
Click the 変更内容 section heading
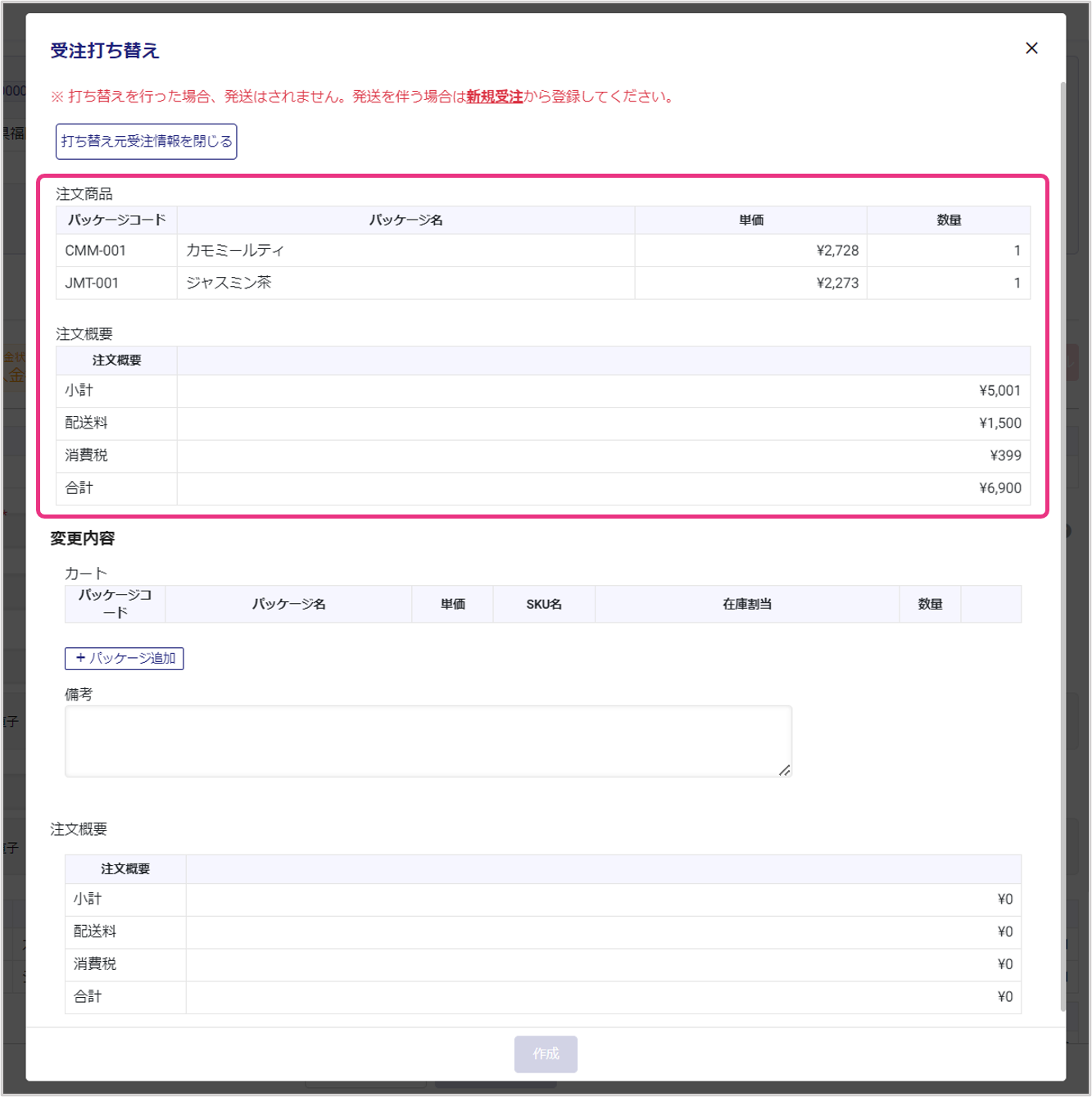[83, 538]
